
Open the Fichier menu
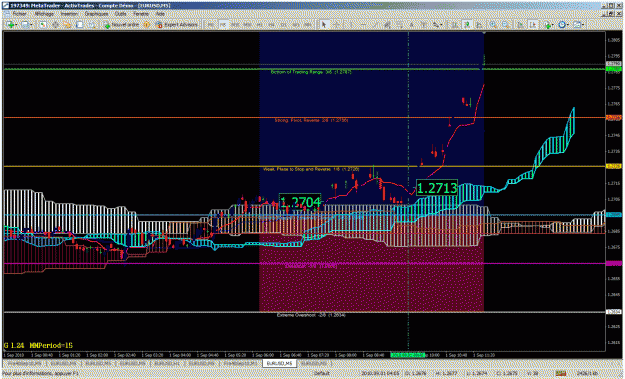point(19,14)
